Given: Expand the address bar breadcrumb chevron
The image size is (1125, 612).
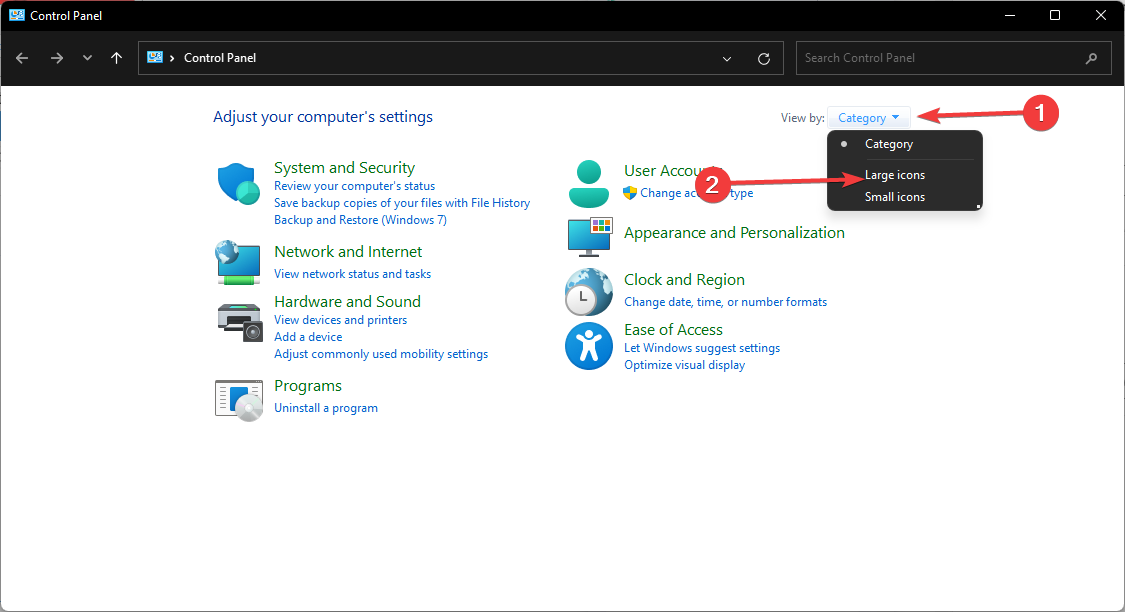Looking at the screenshot, I should (x=172, y=58).
